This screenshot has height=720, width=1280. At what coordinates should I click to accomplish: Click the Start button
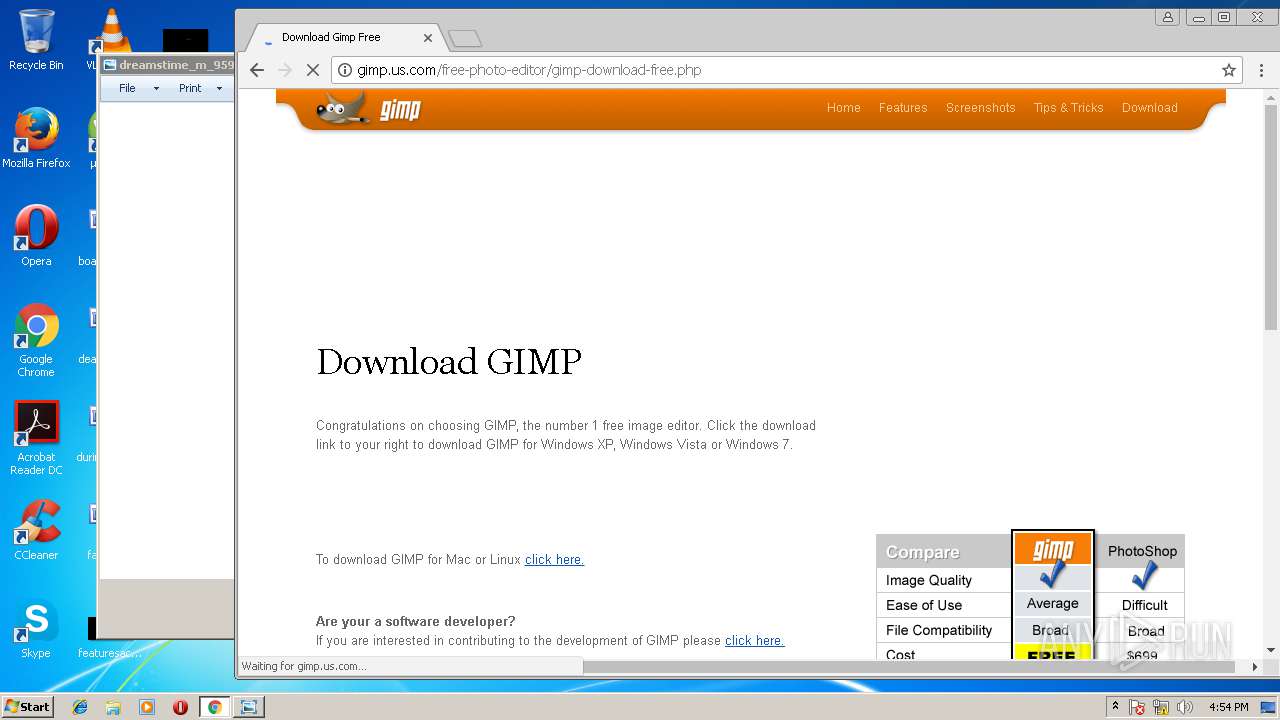[x=27, y=706]
